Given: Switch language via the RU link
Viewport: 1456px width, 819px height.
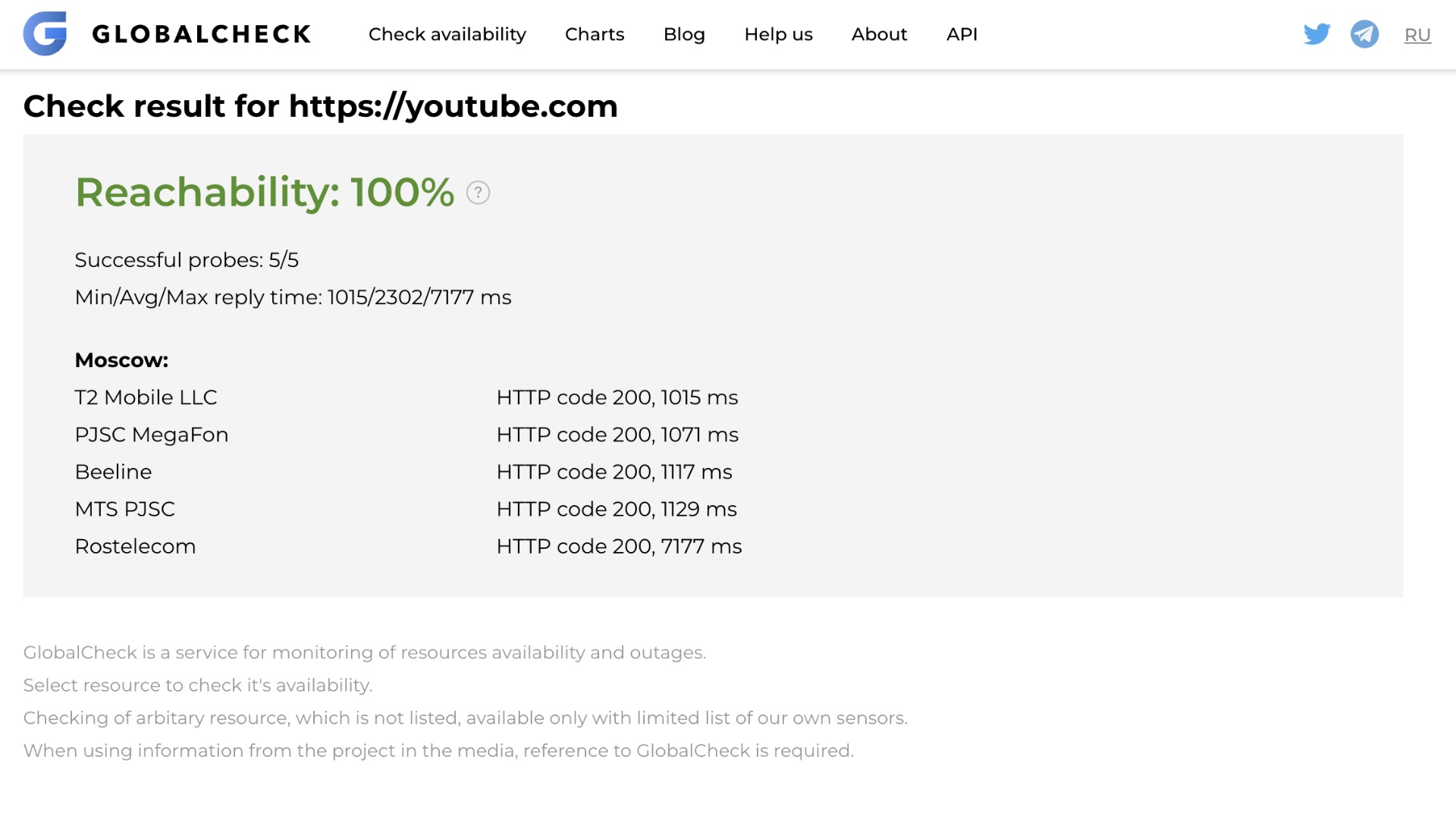Looking at the screenshot, I should coord(1417,35).
